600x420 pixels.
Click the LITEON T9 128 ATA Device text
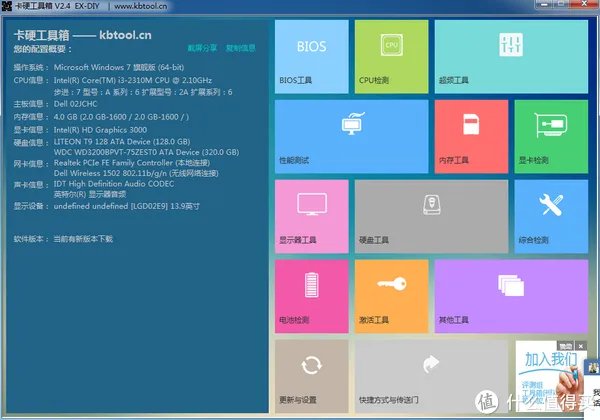pyautogui.click(x=122, y=142)
